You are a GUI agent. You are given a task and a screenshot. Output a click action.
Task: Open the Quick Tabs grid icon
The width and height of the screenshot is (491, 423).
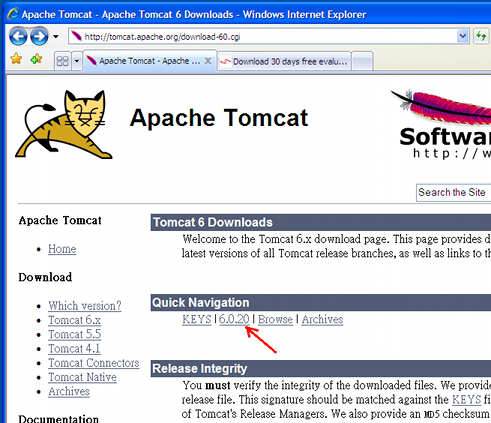point(63,61)
